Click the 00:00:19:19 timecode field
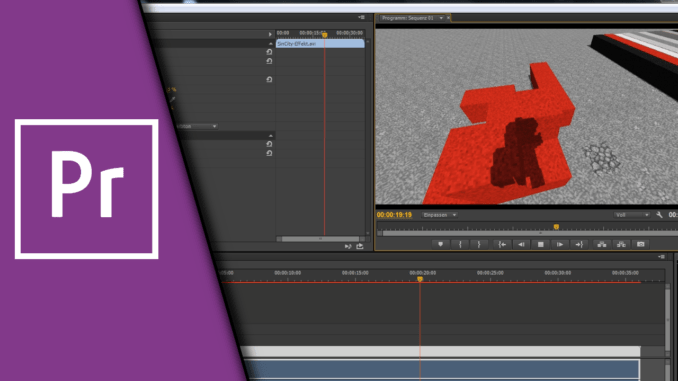 [x=394, y=215]
